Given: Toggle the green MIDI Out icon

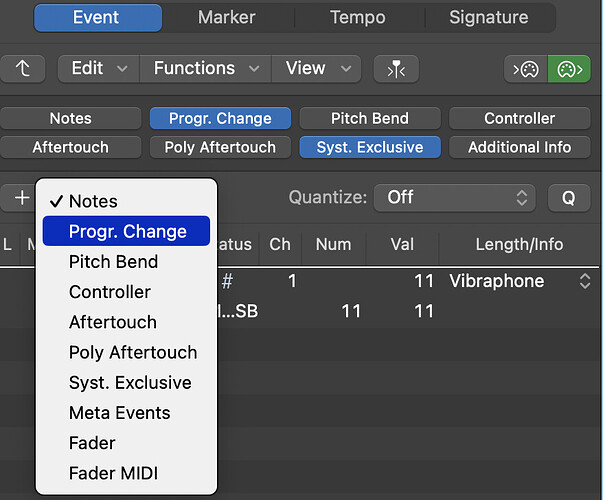Looking at the screenshot, I should pos(570,69).
